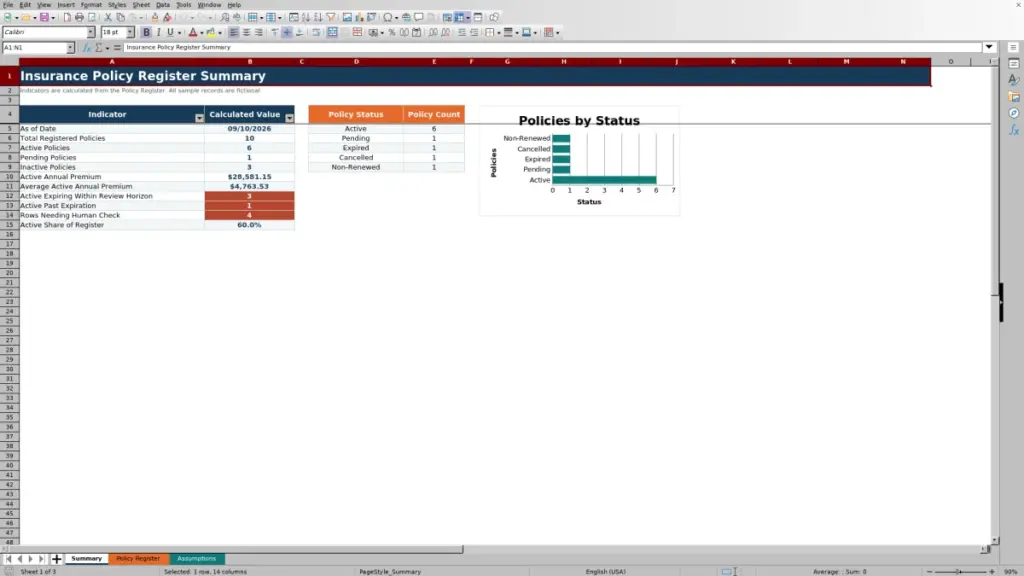This screenshot has height=576, width=1024.
Task: Open the sidebar Gallery panel icon
Action: [1014, 97]
